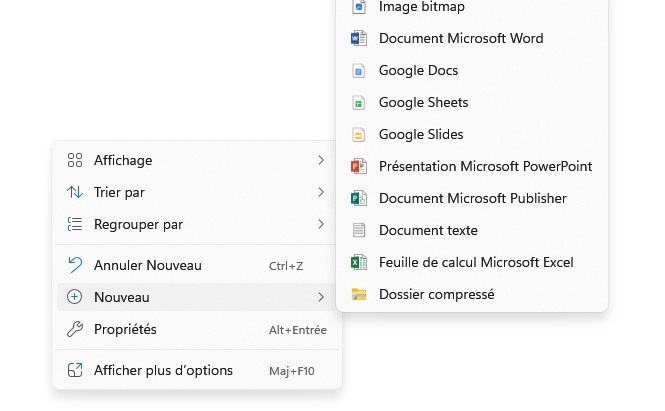Click the Image bitmap file icon
665x411 pixels.
pyautogui.click(x=359, y=7)
